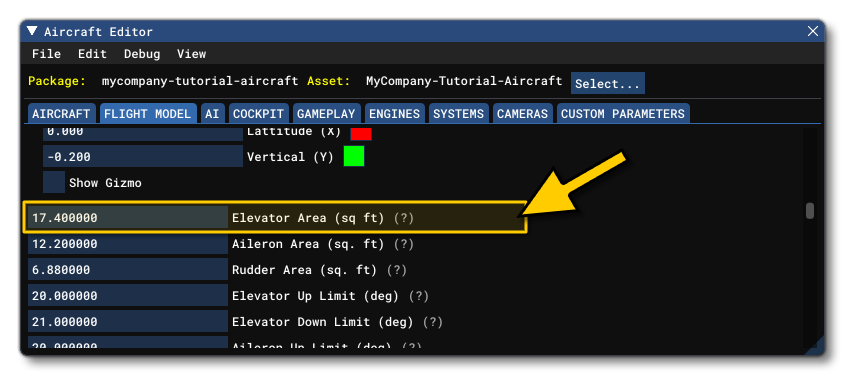Switch to the FLIGHT MODEL tab
Viewport: 845px width, 376px height.
pyautogui.click(x=148, y=114)
